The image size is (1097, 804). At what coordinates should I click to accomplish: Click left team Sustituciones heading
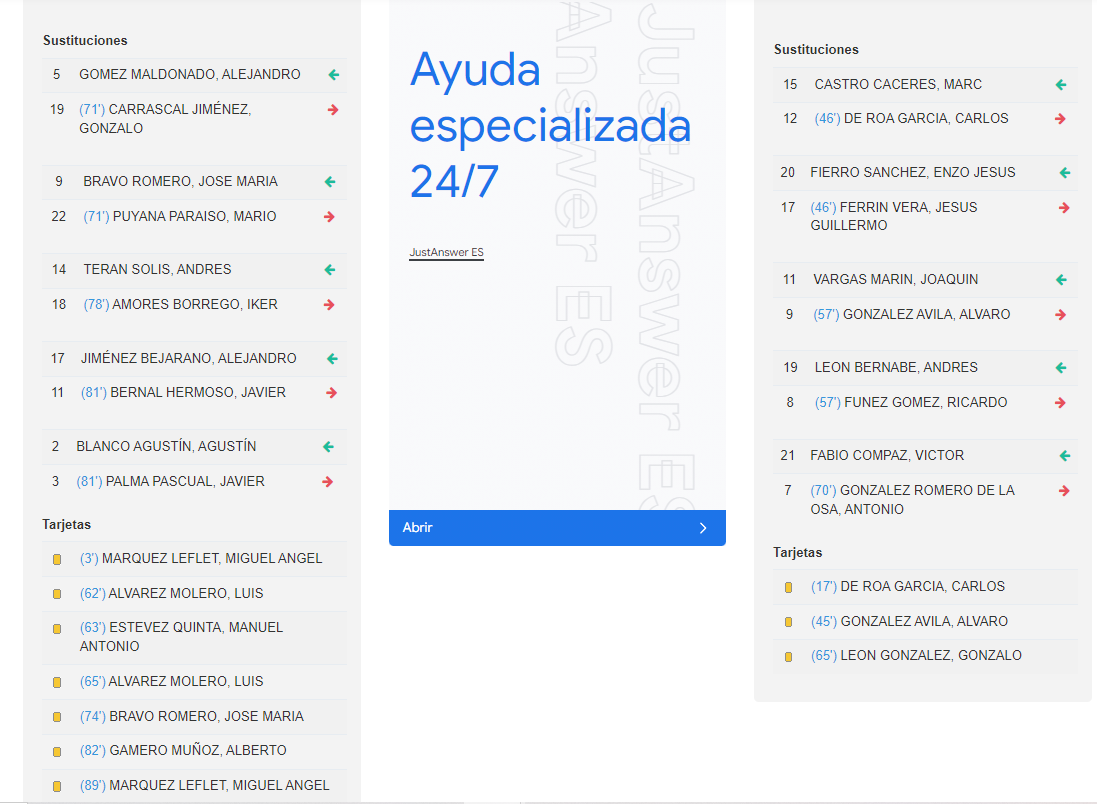(85, 41)
